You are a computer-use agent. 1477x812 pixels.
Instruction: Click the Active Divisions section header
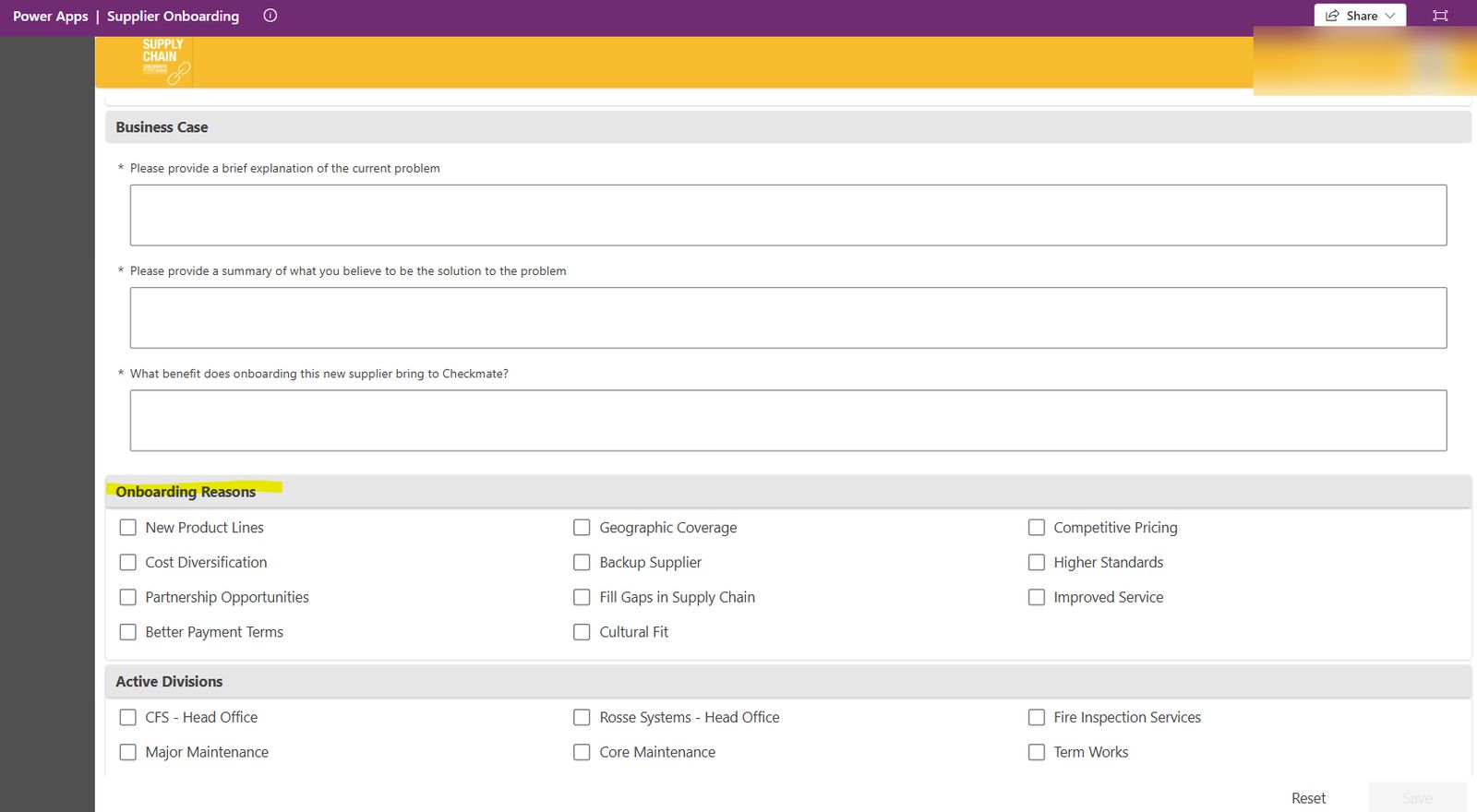787,682
